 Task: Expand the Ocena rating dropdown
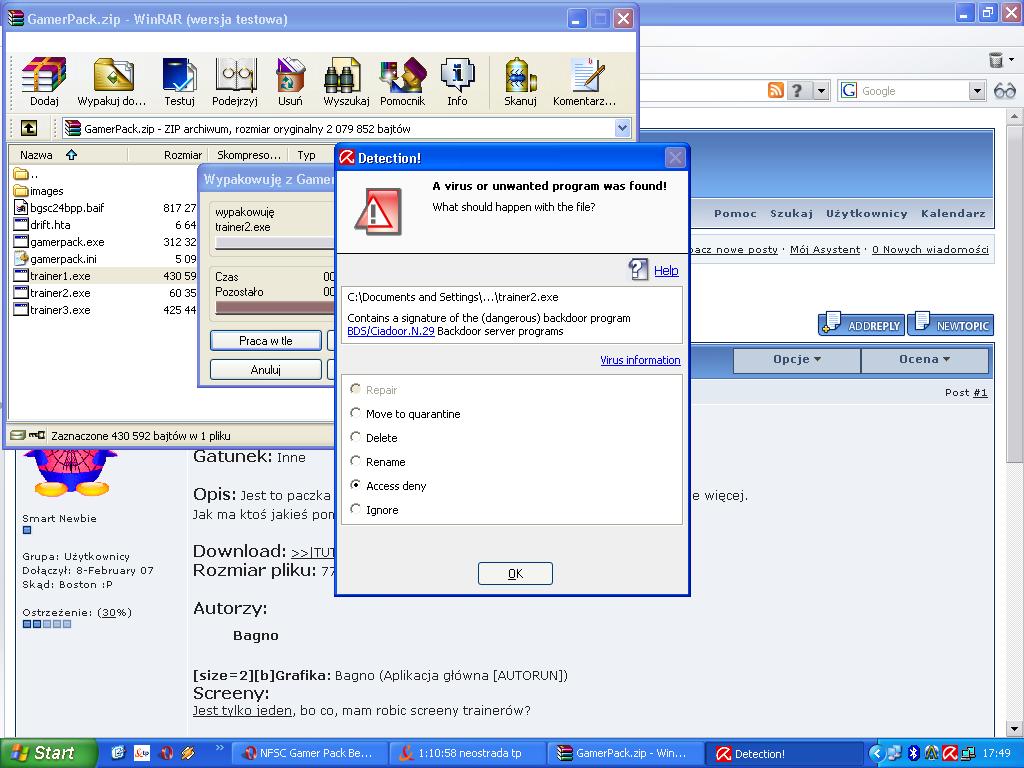point(924,360)
